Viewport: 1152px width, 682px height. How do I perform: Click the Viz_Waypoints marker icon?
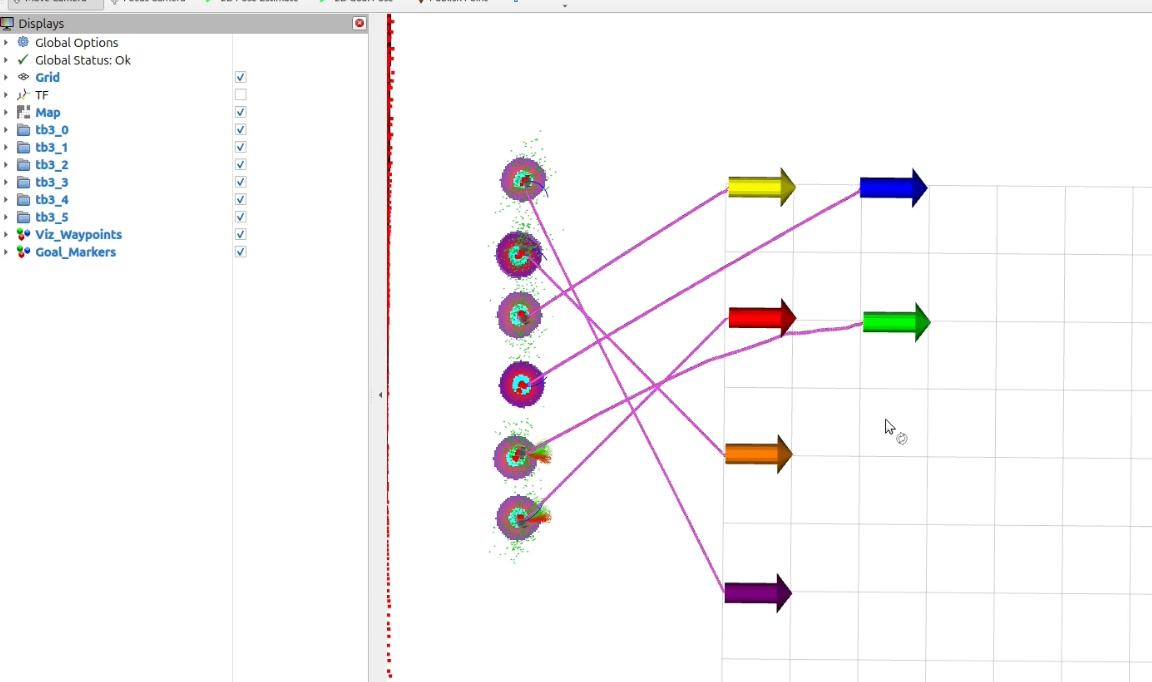(x=23, y=235)
